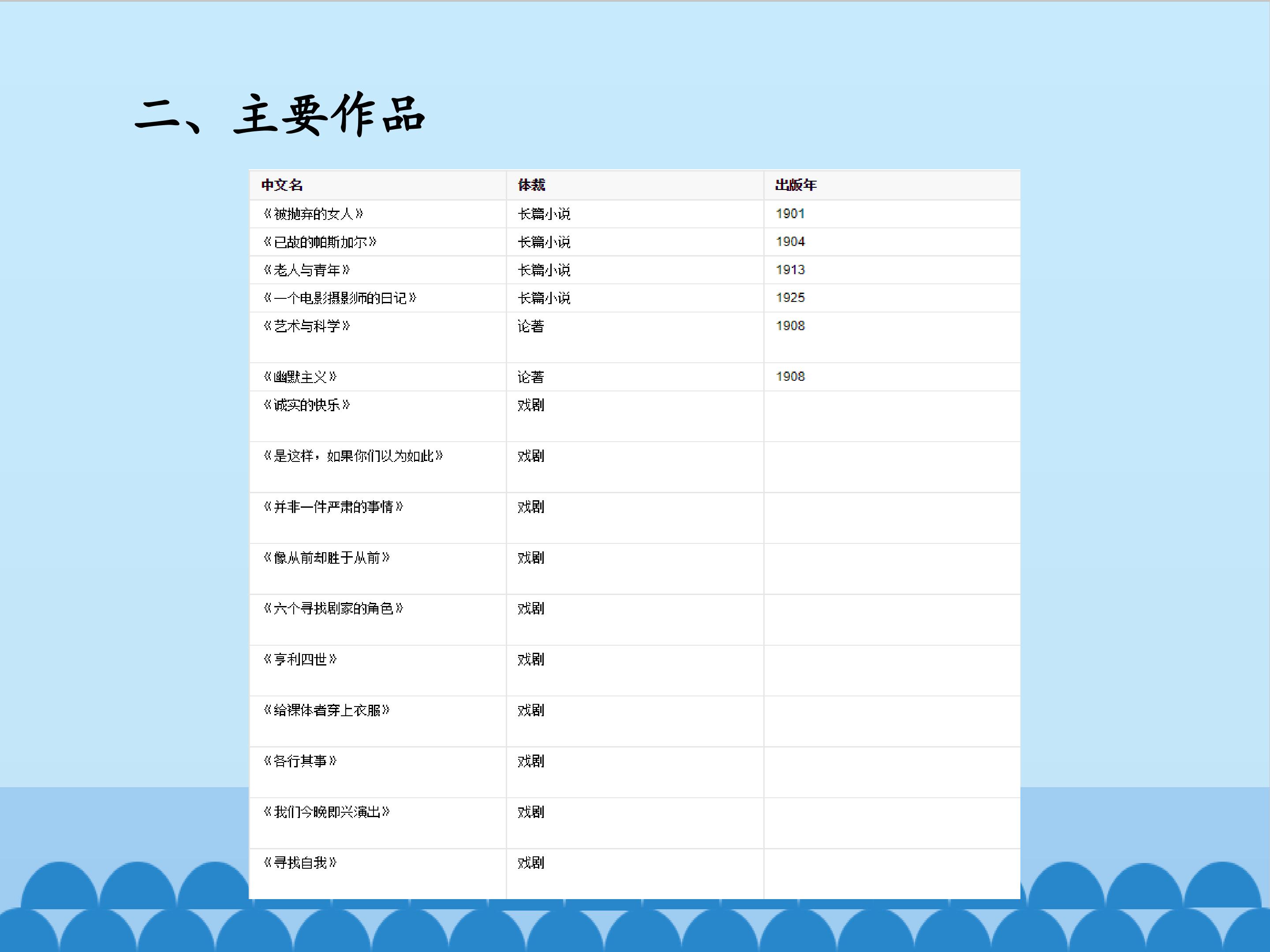Click 1908 in the 《幽默主义》 row
The width and height of the screenshot is (1270, 952).
[790, 376]
